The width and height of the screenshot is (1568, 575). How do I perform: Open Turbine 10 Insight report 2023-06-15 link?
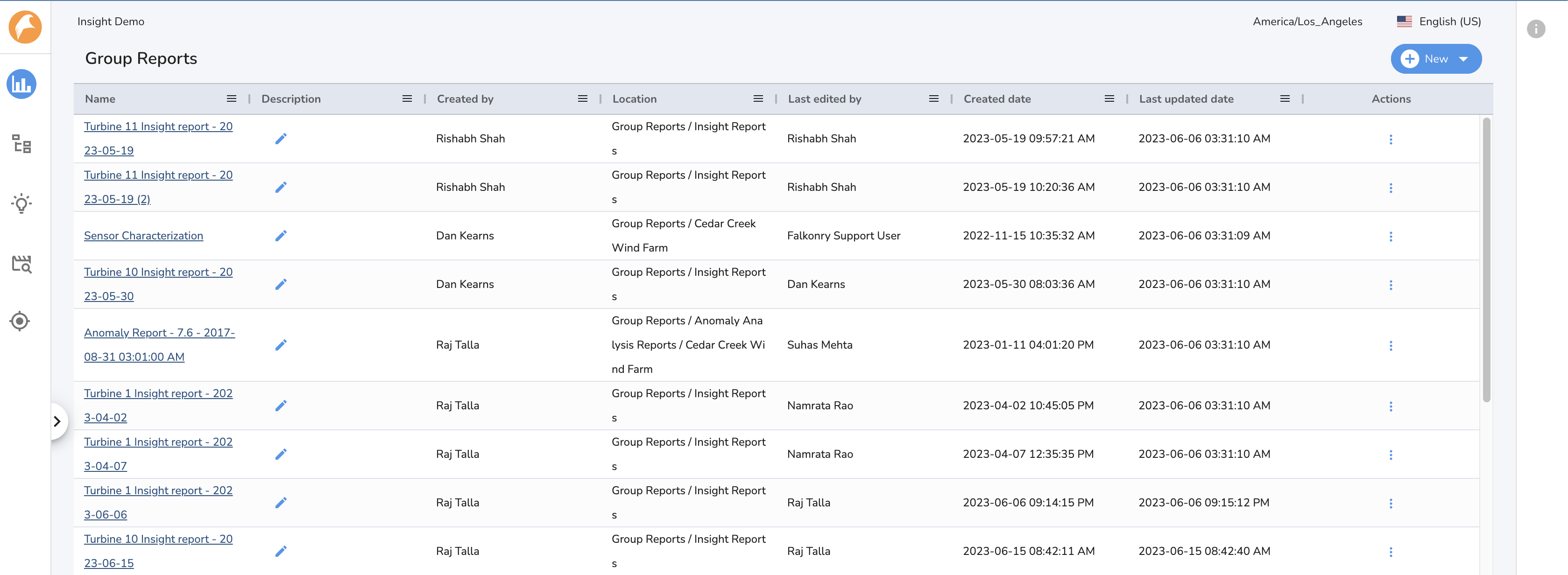(158, 551)
